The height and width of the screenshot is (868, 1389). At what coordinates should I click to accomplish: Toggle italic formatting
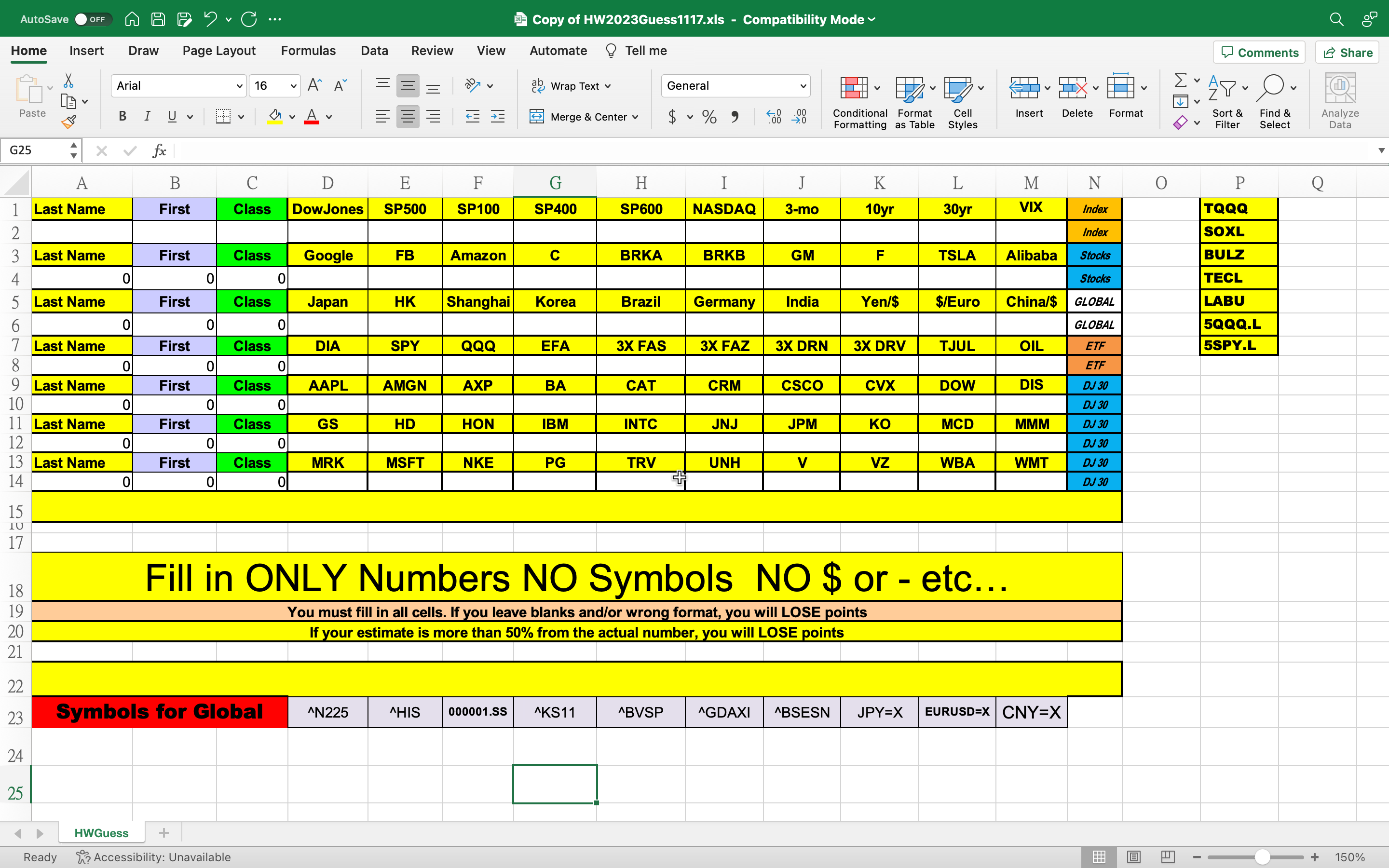click(x=147, y=116)
